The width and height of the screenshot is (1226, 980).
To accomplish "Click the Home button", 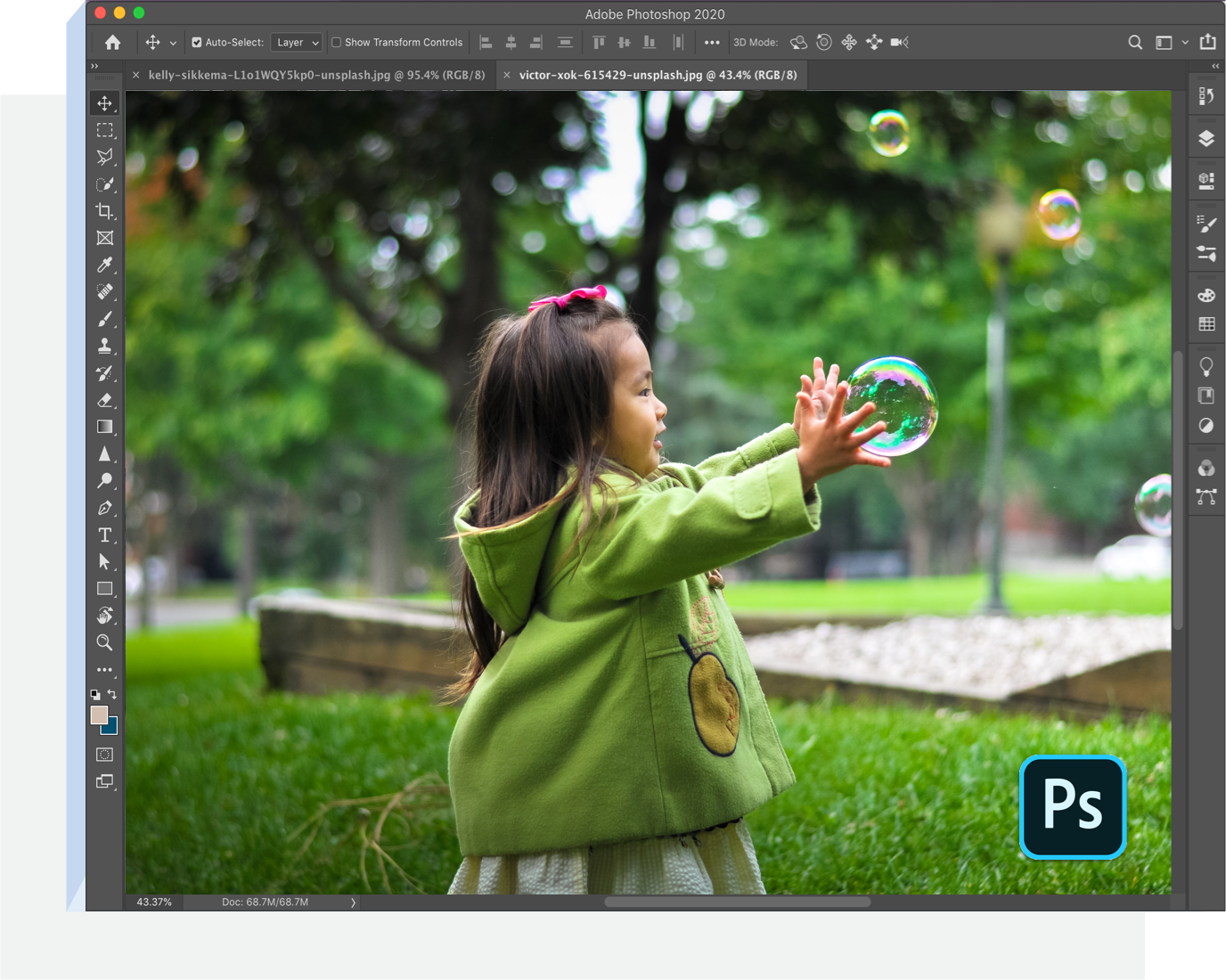I will coord(112,42).
